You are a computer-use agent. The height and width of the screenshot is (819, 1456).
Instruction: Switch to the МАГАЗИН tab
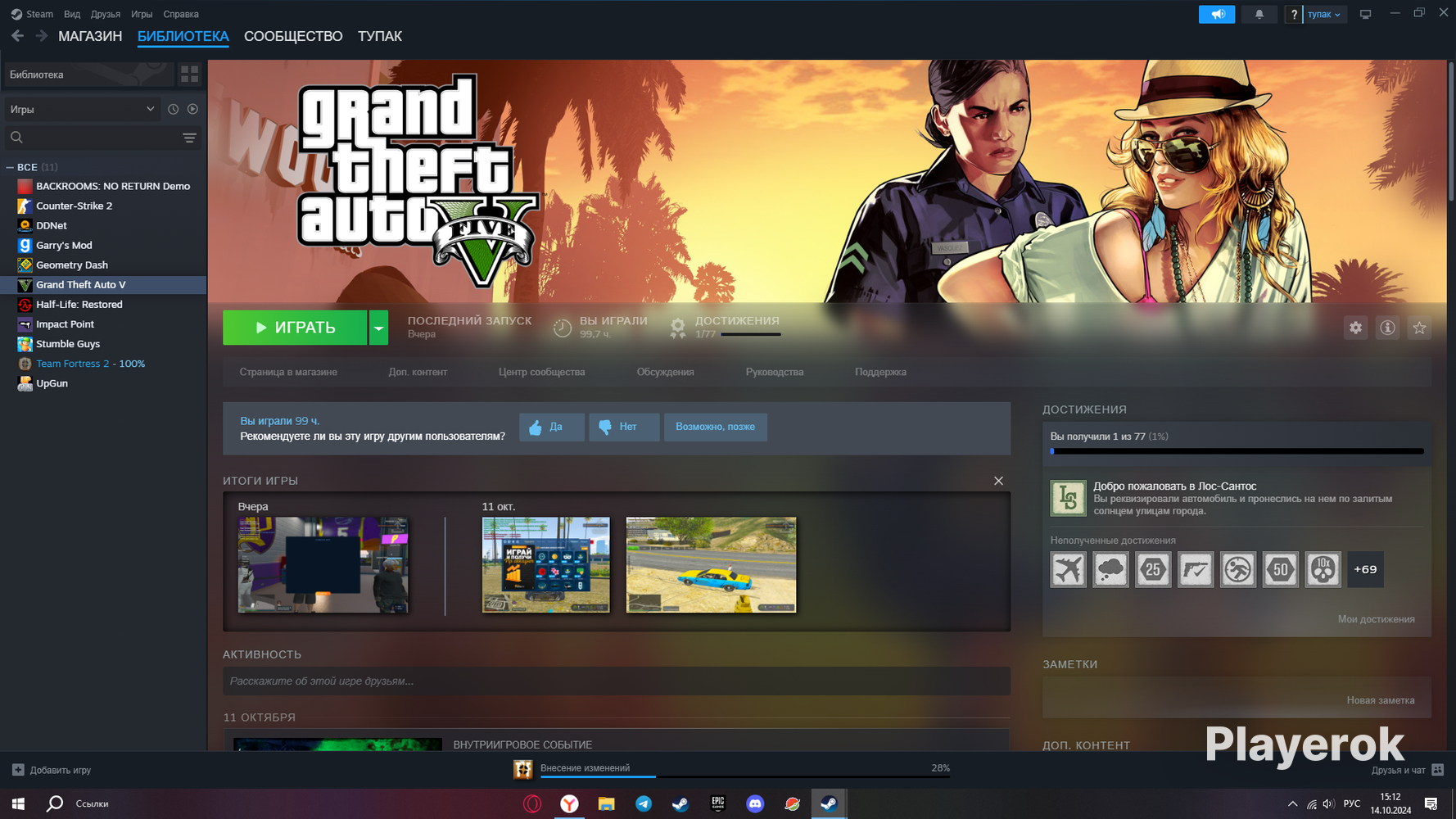pyautogui.click(x=90, y=36)
